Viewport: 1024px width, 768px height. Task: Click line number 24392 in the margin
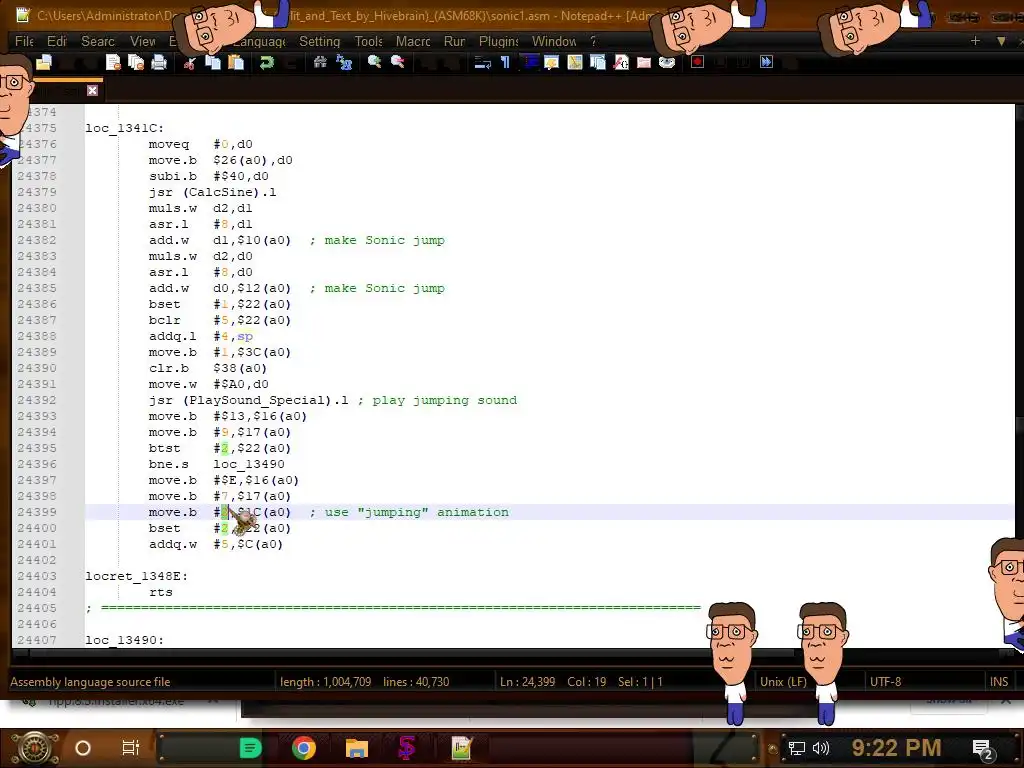(37, 400)
